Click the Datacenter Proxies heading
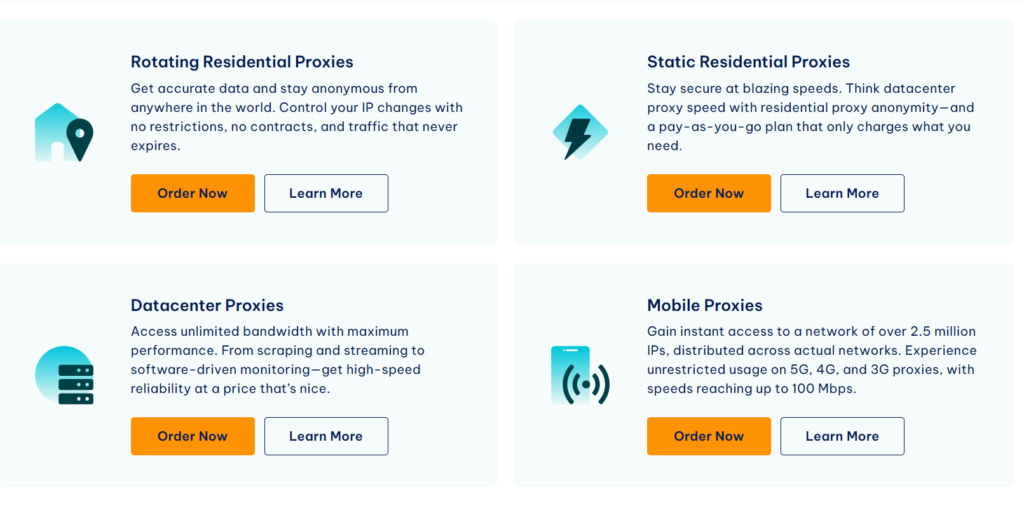 [x=207, y=305]
